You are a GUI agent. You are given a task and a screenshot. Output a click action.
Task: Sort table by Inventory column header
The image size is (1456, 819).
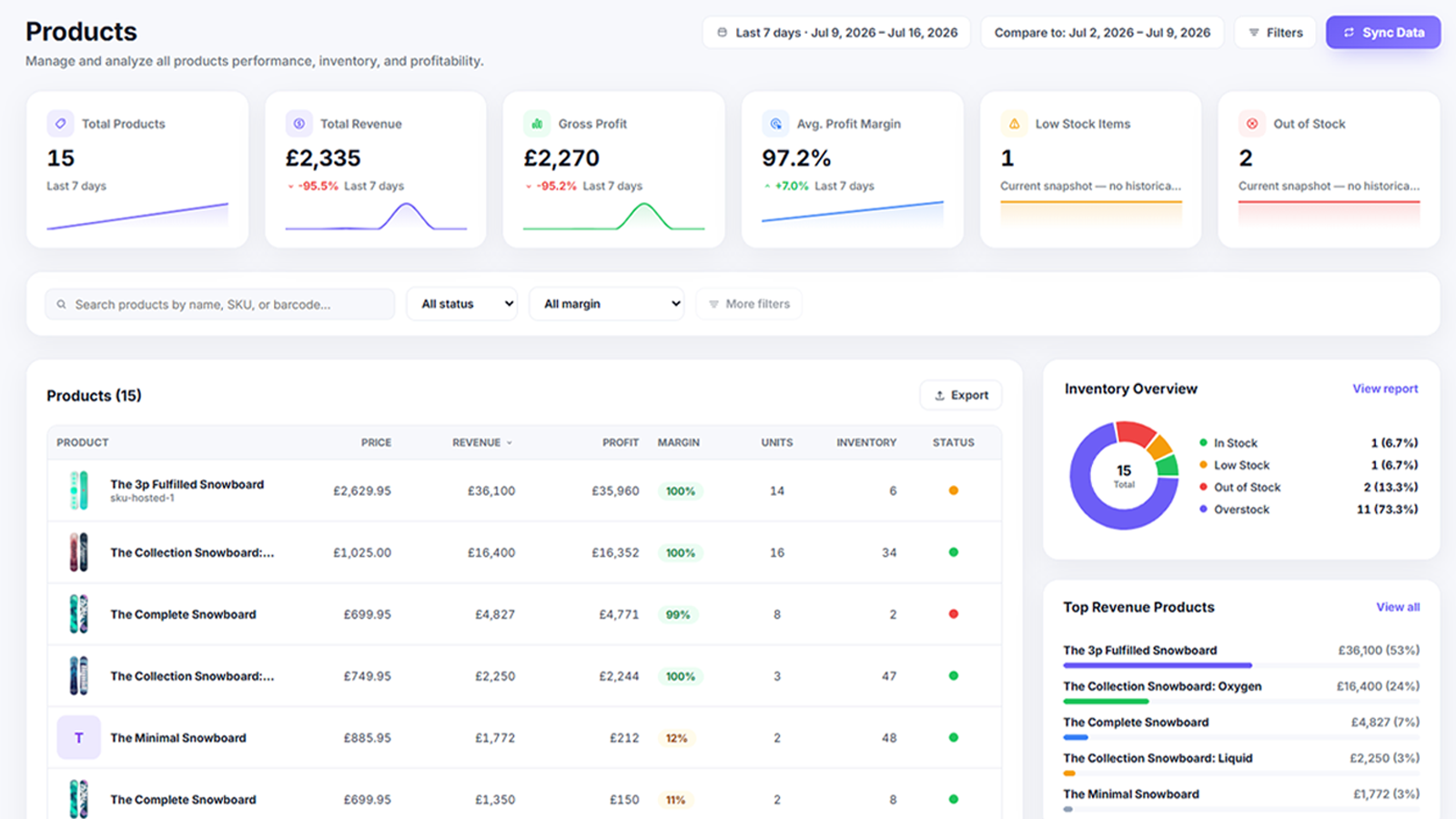(866, 442)
